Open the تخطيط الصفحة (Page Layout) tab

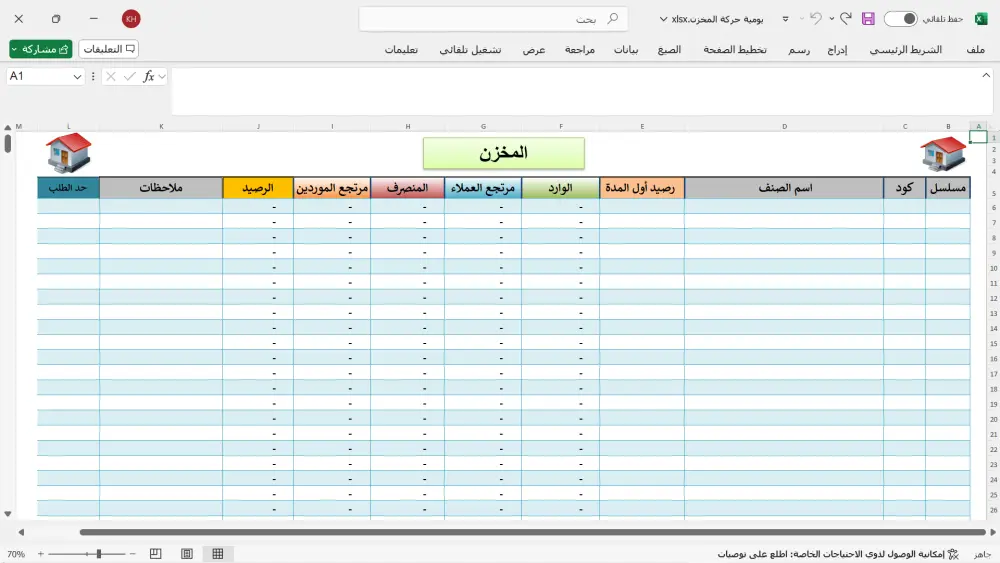click(x=735, y=50)
